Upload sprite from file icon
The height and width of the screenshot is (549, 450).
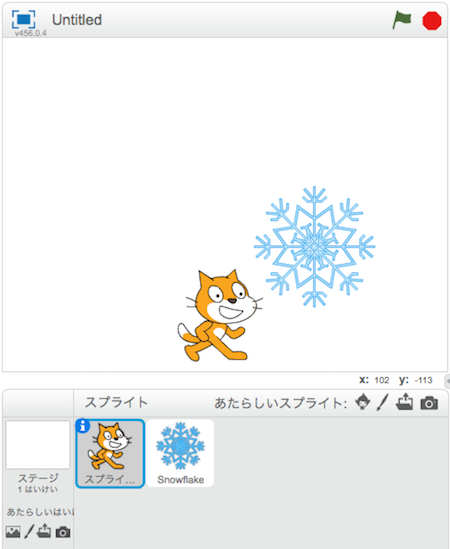[404, 402]
